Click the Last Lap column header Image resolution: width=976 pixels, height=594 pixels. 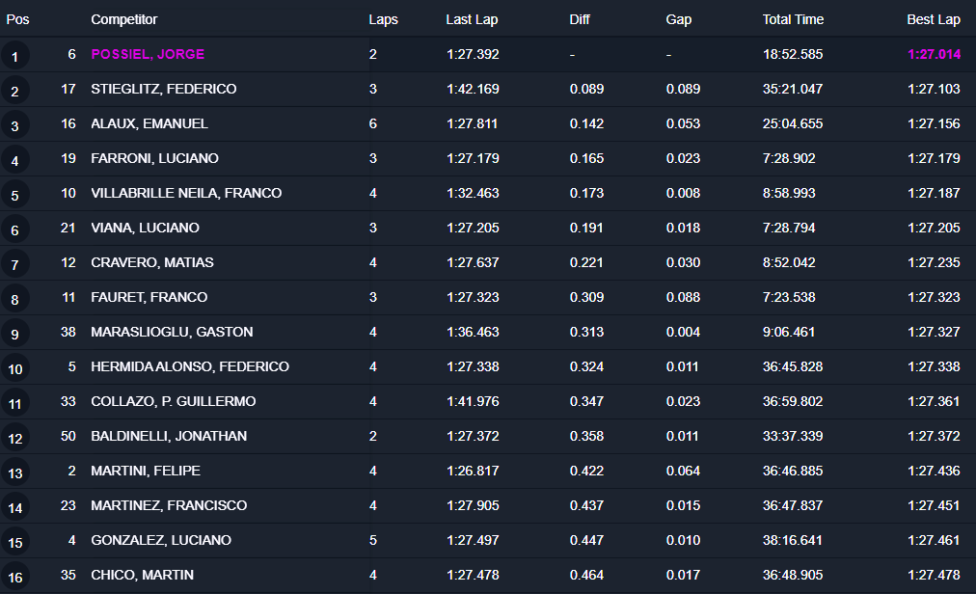pyautogui.click(x=472, y=20)
